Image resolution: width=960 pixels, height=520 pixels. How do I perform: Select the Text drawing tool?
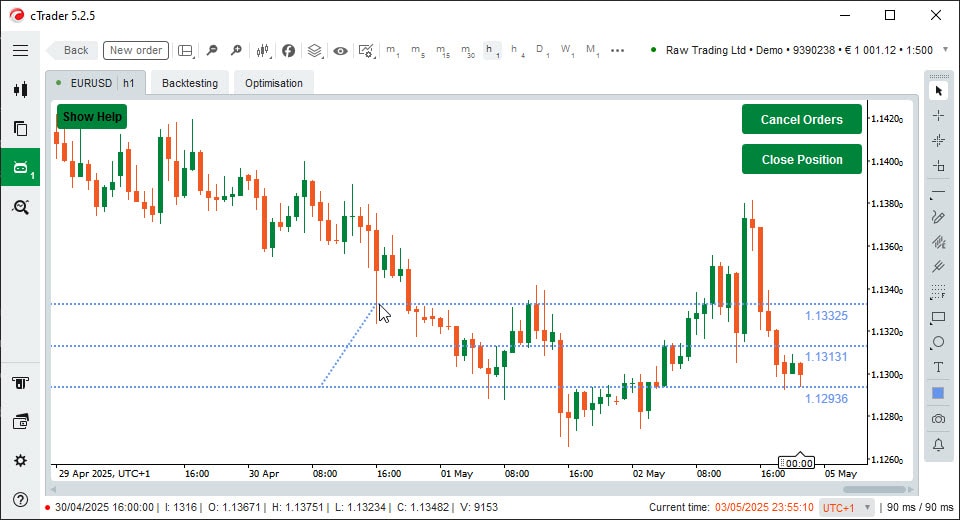[938, 367]
